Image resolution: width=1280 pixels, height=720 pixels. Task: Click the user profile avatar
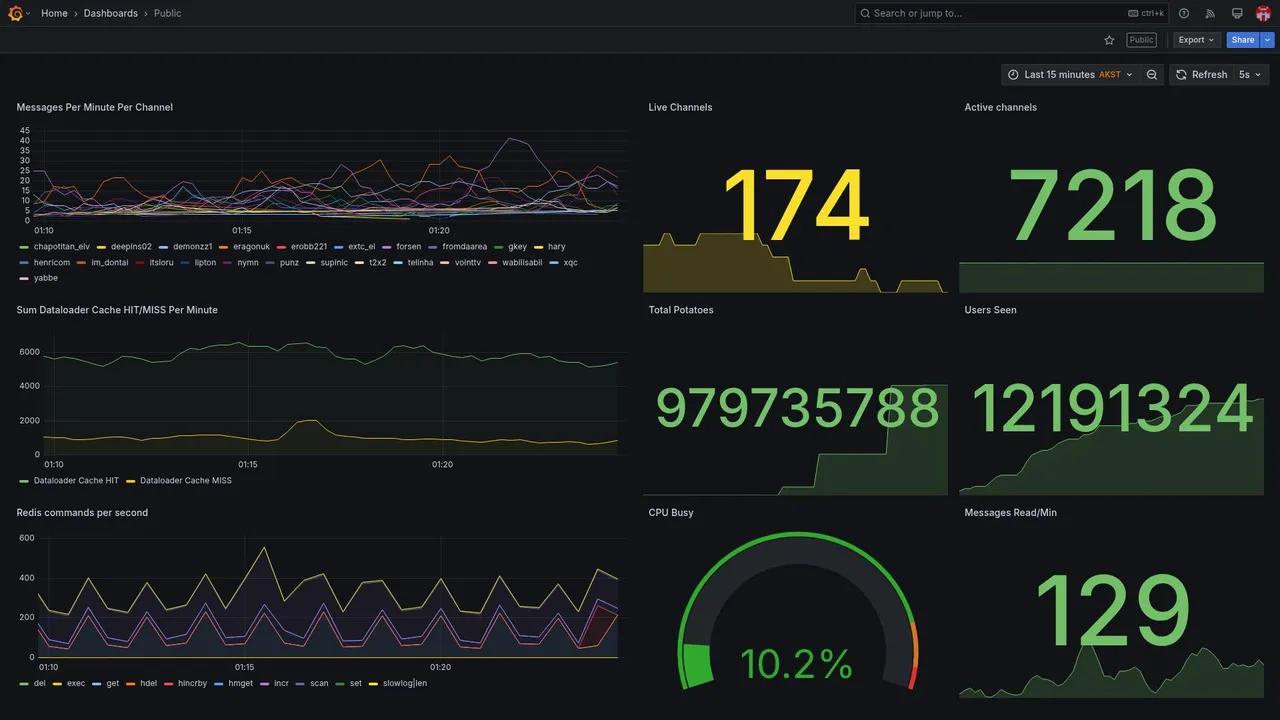1263,13
